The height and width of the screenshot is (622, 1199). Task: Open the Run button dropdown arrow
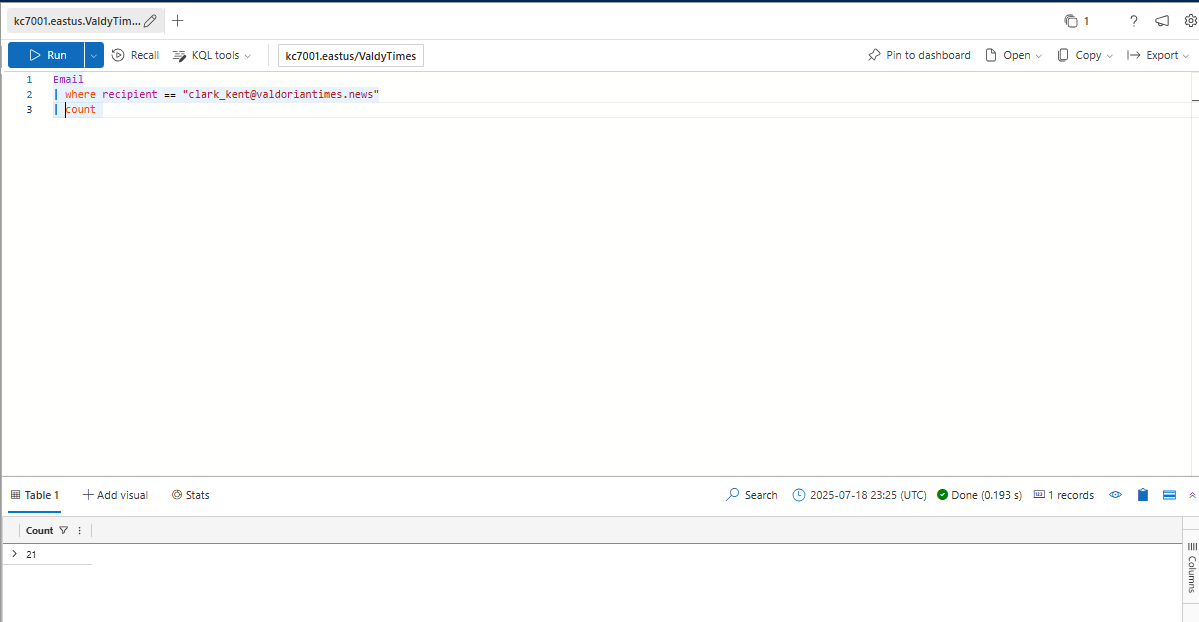(x=93, y=55)
